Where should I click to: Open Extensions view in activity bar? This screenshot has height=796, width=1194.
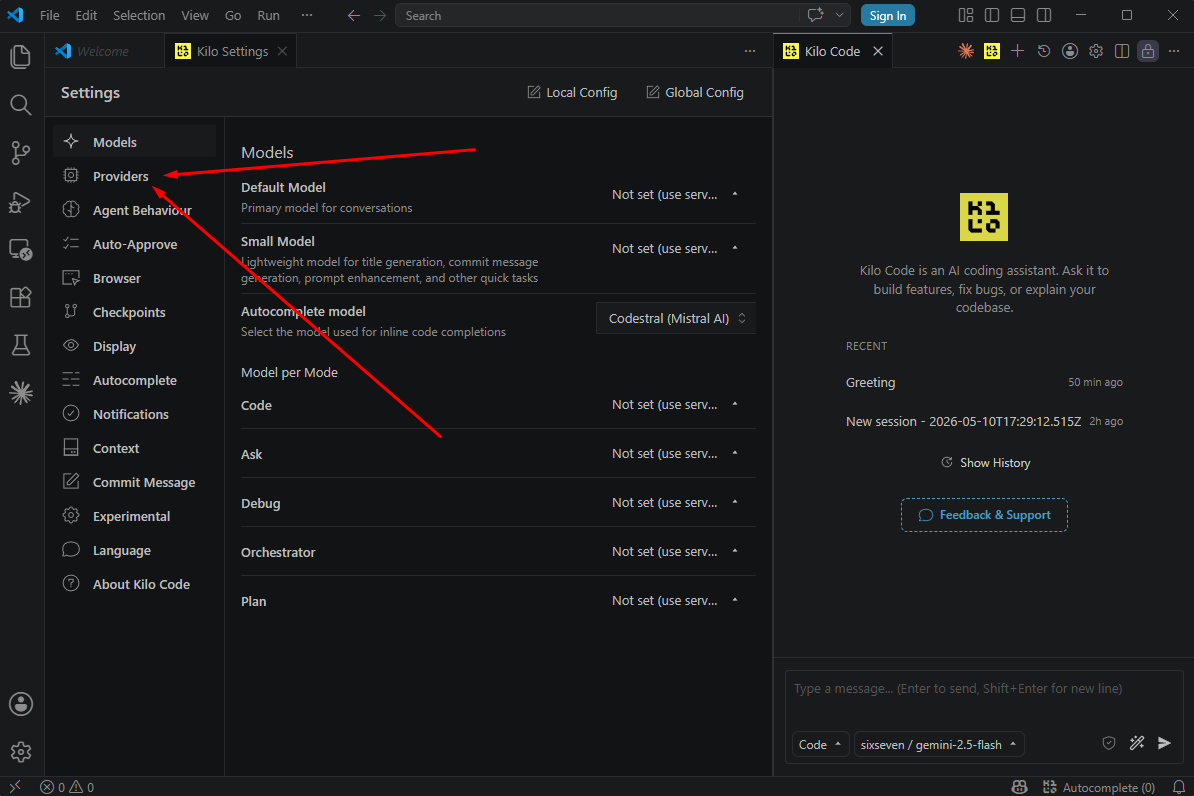coord(21,297)
